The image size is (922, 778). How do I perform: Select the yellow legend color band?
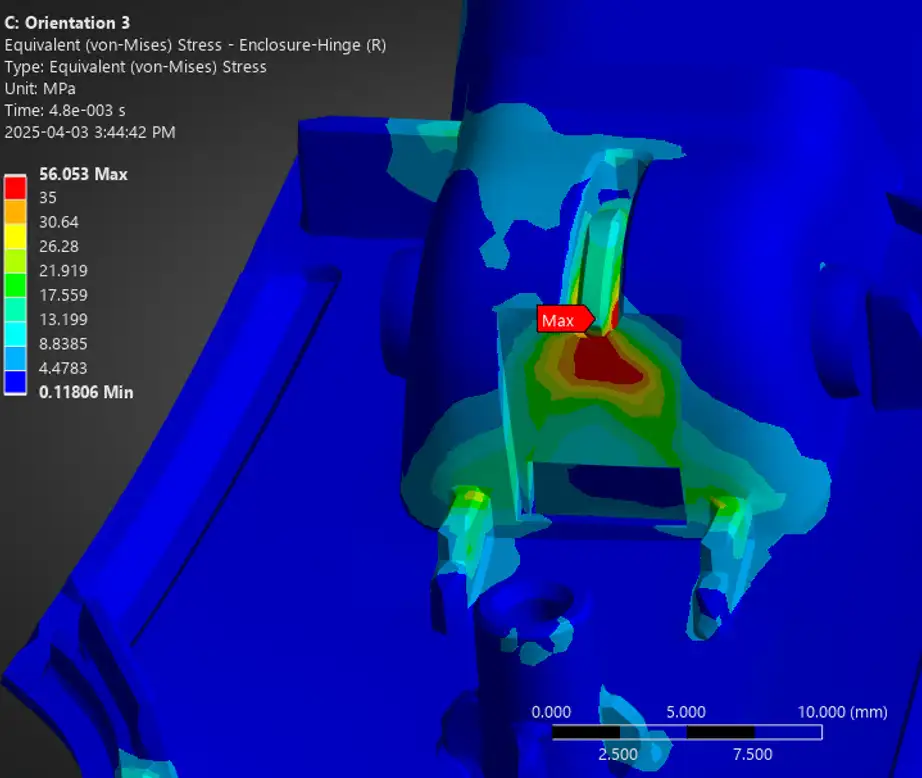click(15, 236)
